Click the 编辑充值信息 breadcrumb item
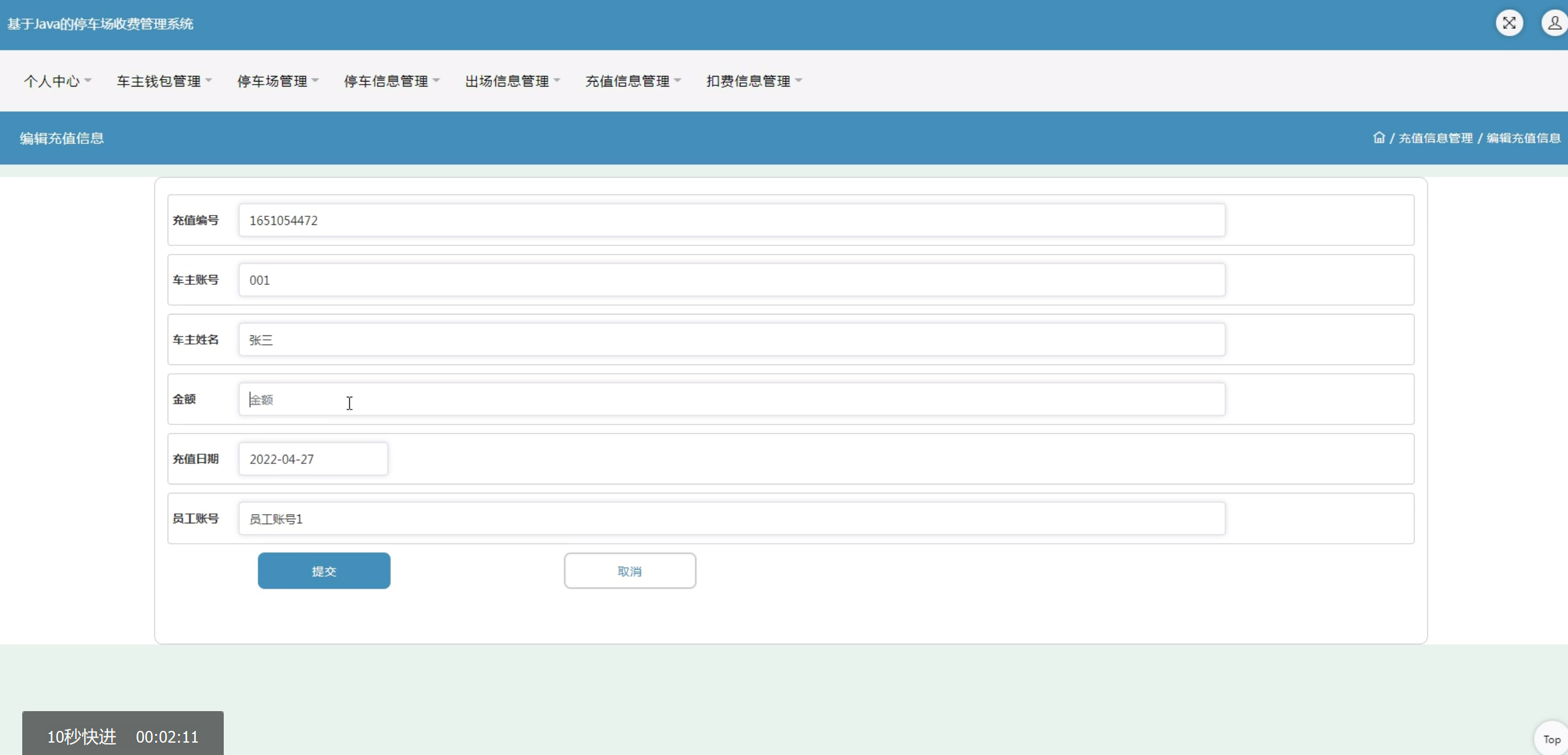 coord(1524,138)
